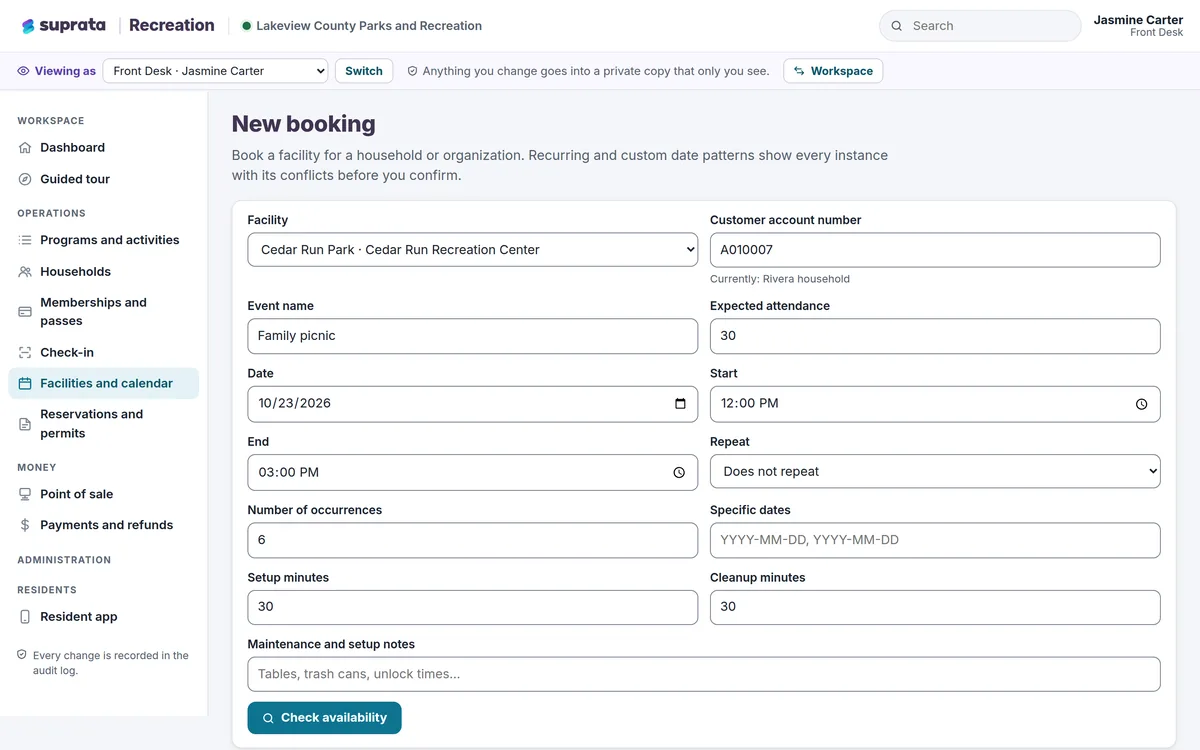Click the Dashboard home icon

point(25,148)
